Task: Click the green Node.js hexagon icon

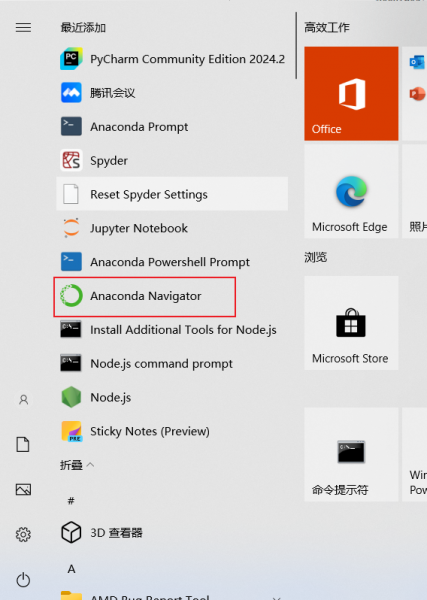Action: point(71,397)
